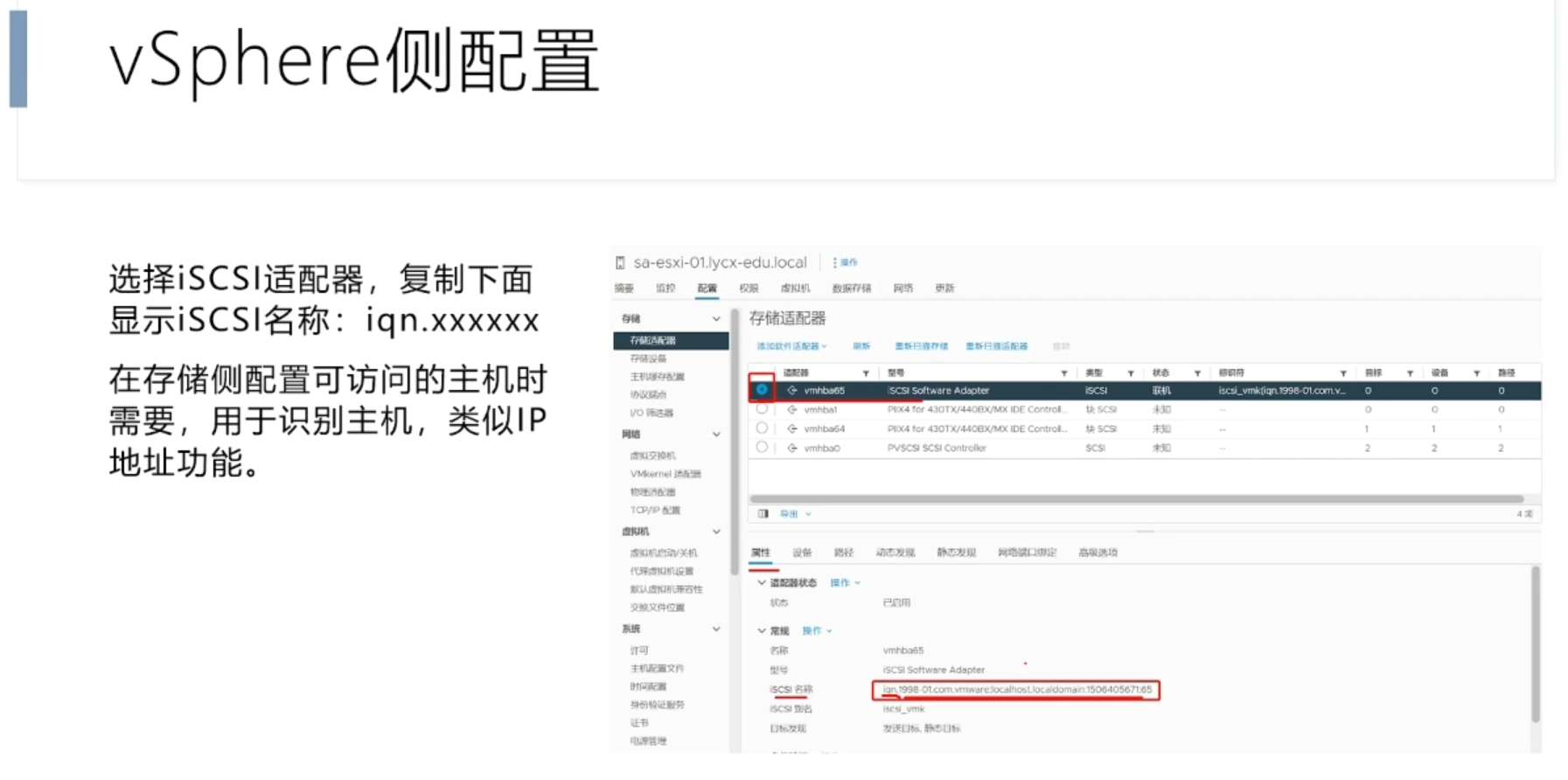The width and height of the screenshot is (1568, 780).
Task: Select 存储适配器 in the sidebar
Action: coord(671,340)
